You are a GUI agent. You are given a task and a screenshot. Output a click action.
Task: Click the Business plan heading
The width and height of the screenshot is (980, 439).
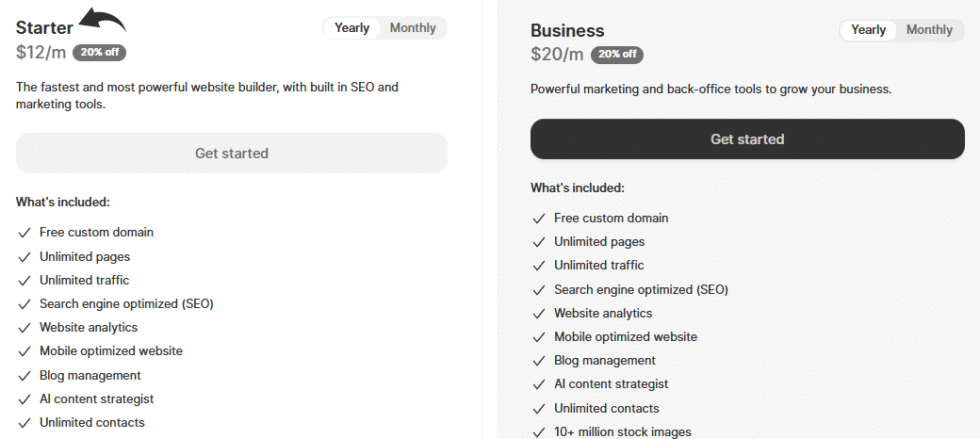(567, 31)
